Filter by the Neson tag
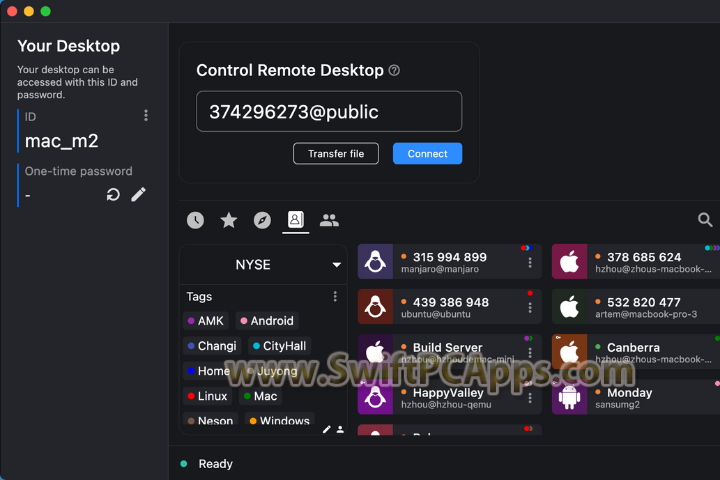Screen dimensions: 720x480 pos(210,421)
